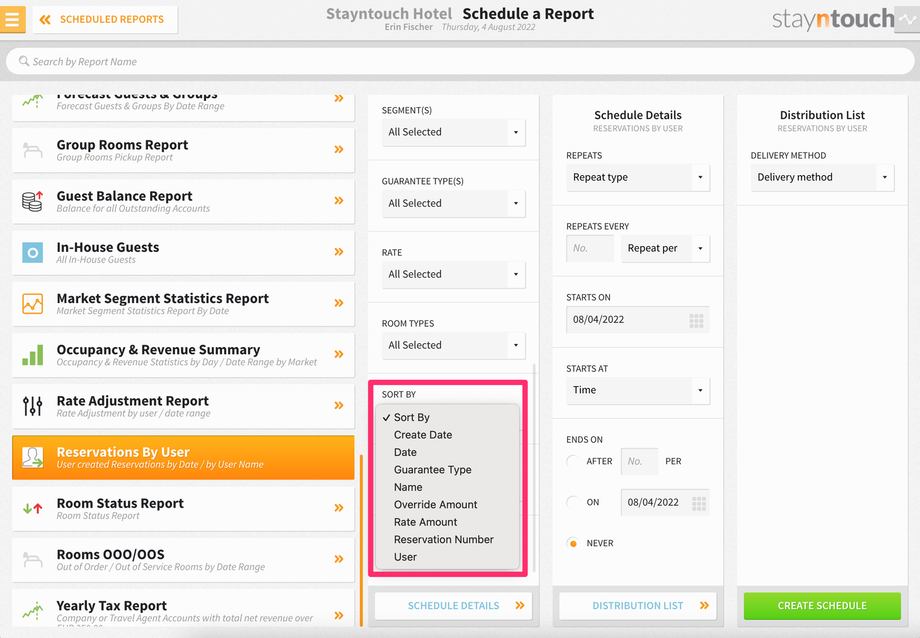Click the Schedule Details button

[454, 606]
